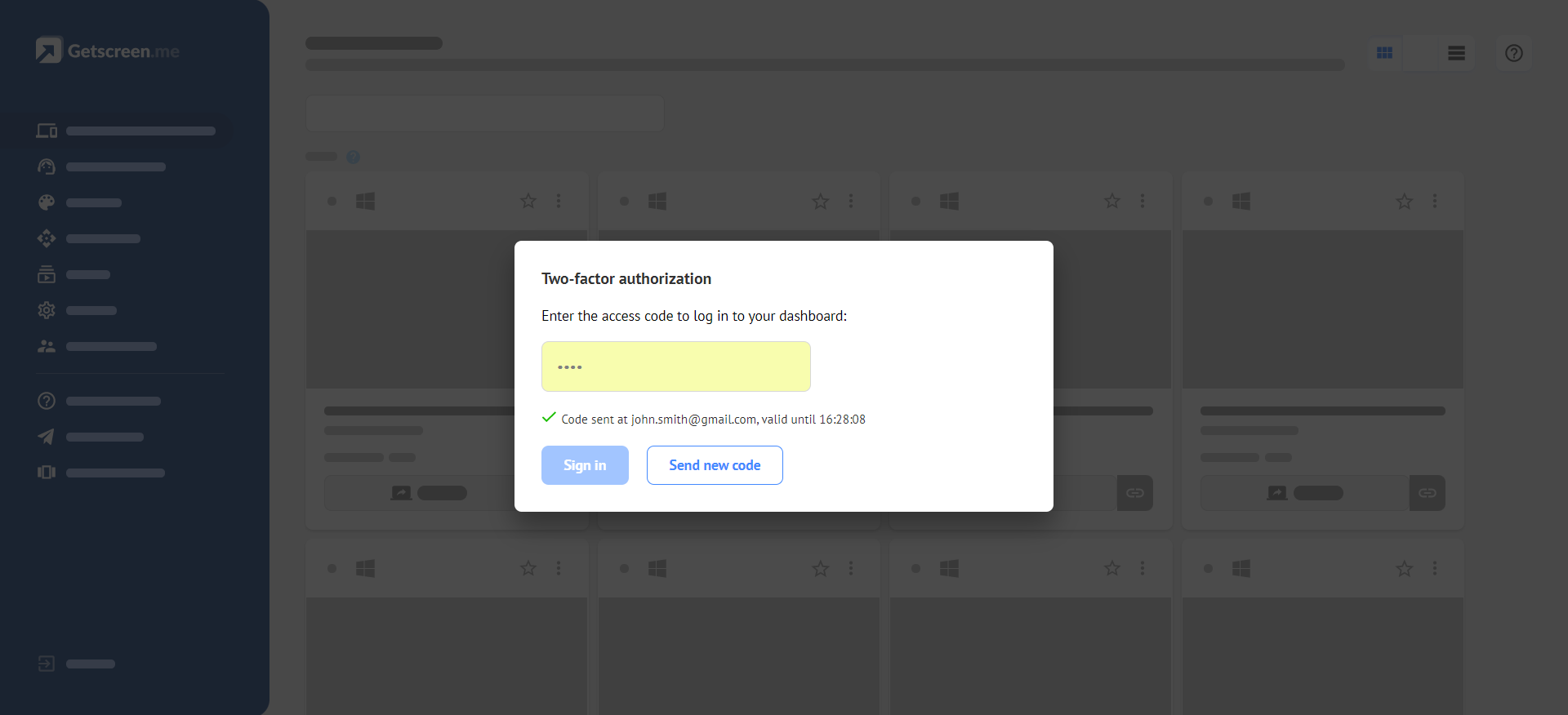Favorite the fourth top-row device card star
This screenshot has width=1568, height=715.
click(x=1405, y=201)
